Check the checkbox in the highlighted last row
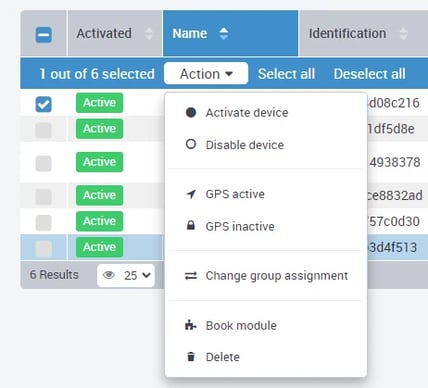Screen dimensions: 428x388 coord(44,248)
